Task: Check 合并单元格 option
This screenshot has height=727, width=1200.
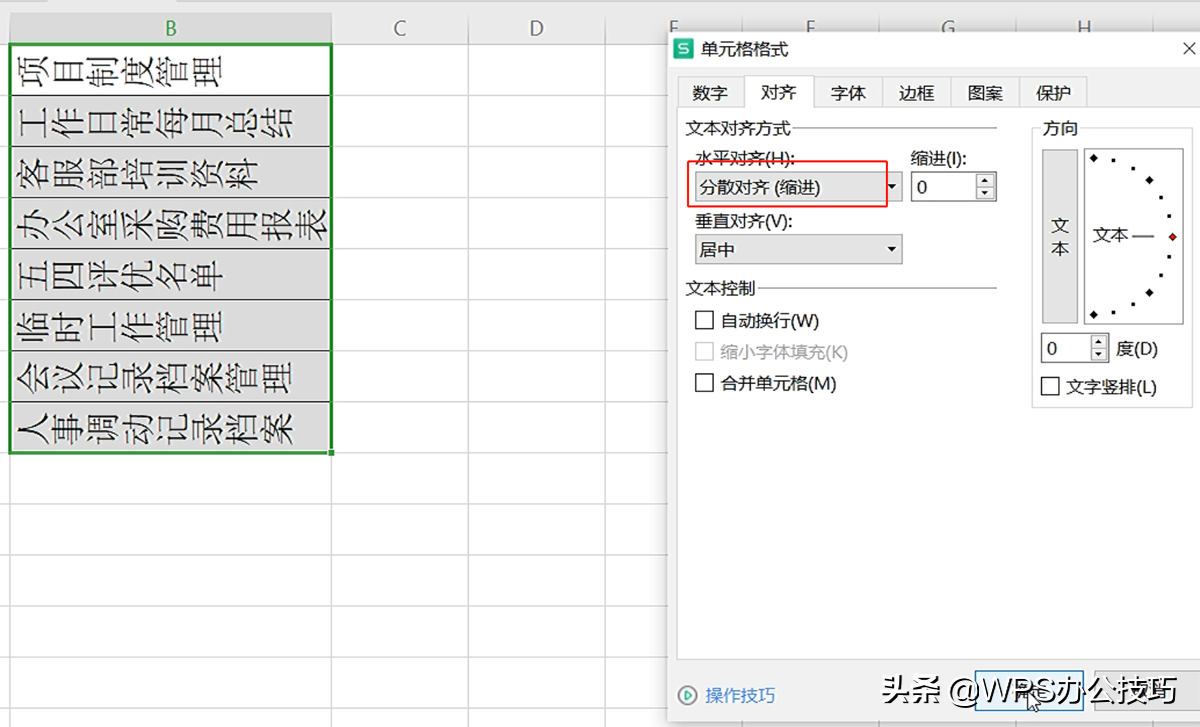Action: click(704, 383)
